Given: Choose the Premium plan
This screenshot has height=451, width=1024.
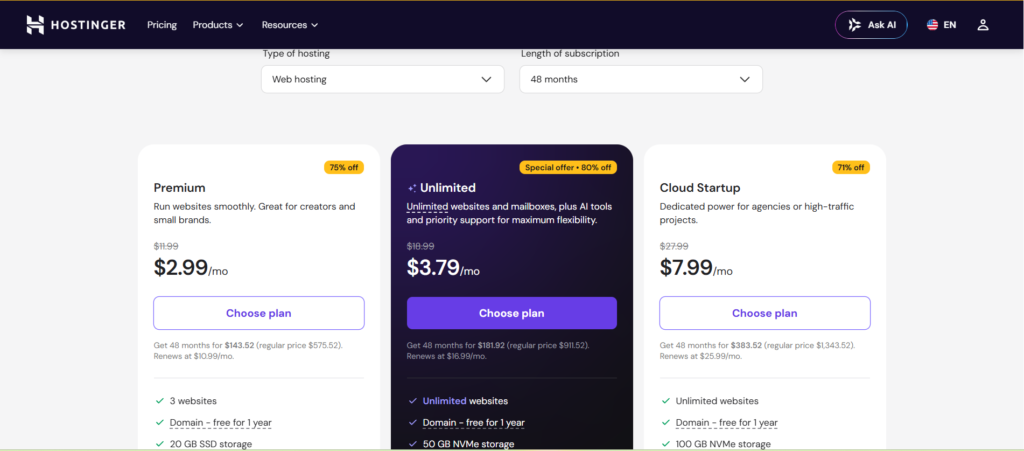Looking at the screenshot, I should [x=259, y=313].
